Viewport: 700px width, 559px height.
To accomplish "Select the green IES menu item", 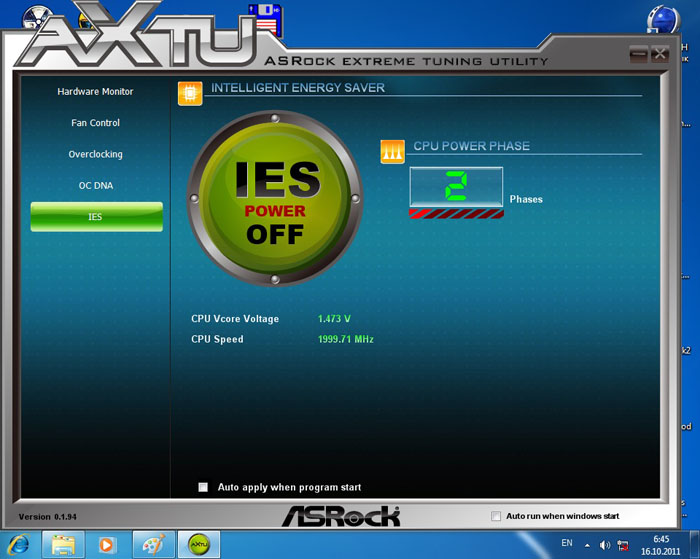I will coord(96,217).
